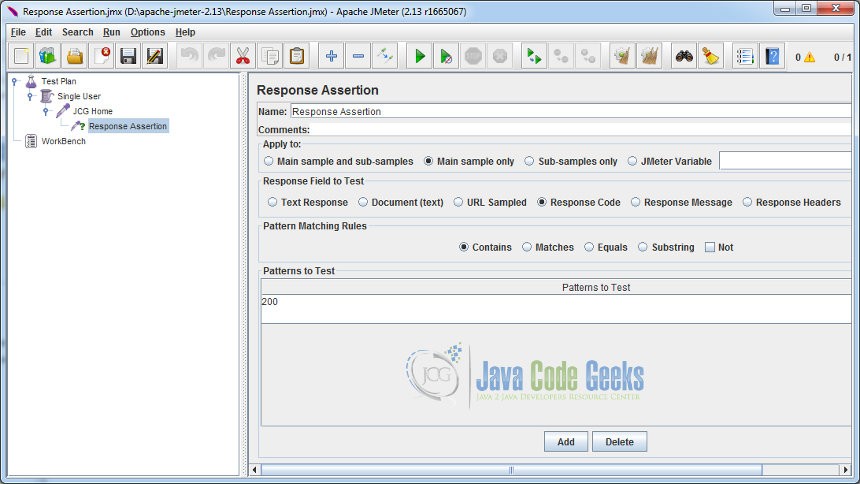
Task: Open the File menu
Action: pyautogui.click(x=18, y=32)
